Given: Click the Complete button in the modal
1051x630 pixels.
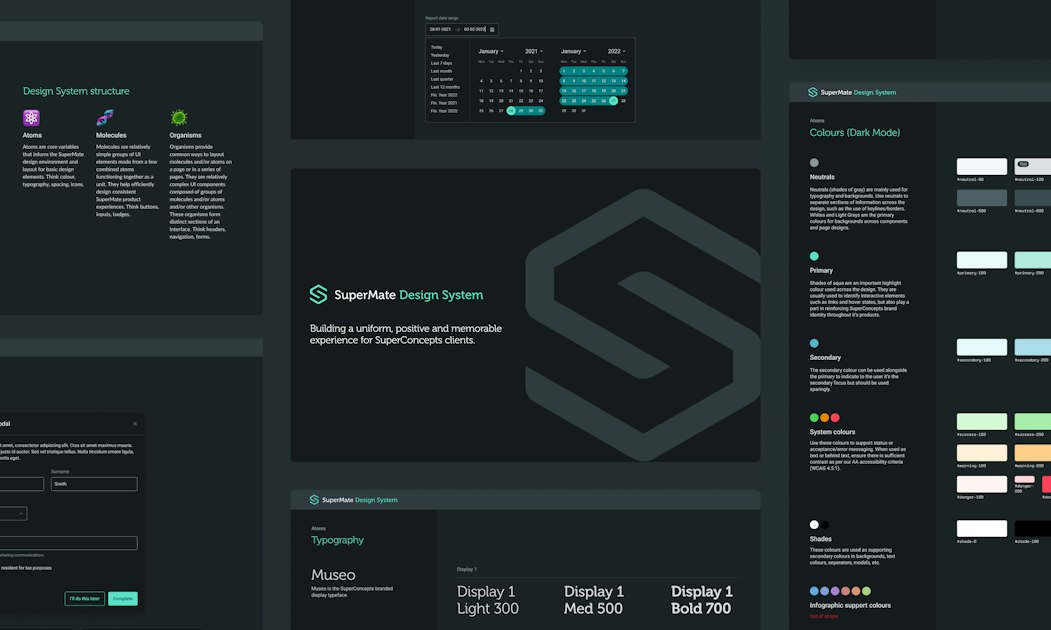Looking at the screenshot, I should [x=123, y=598].
